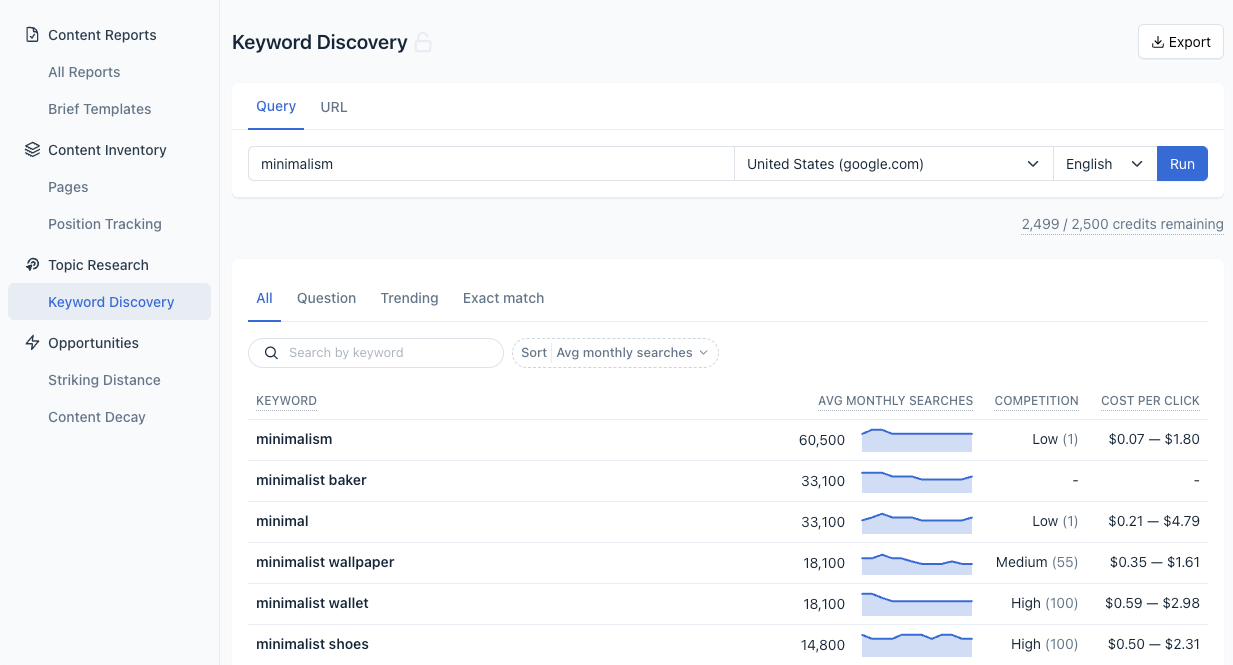Viewport: 1233px width, 665px height.
Task: Click the minimalism keyword row
Action: (728, 440)
